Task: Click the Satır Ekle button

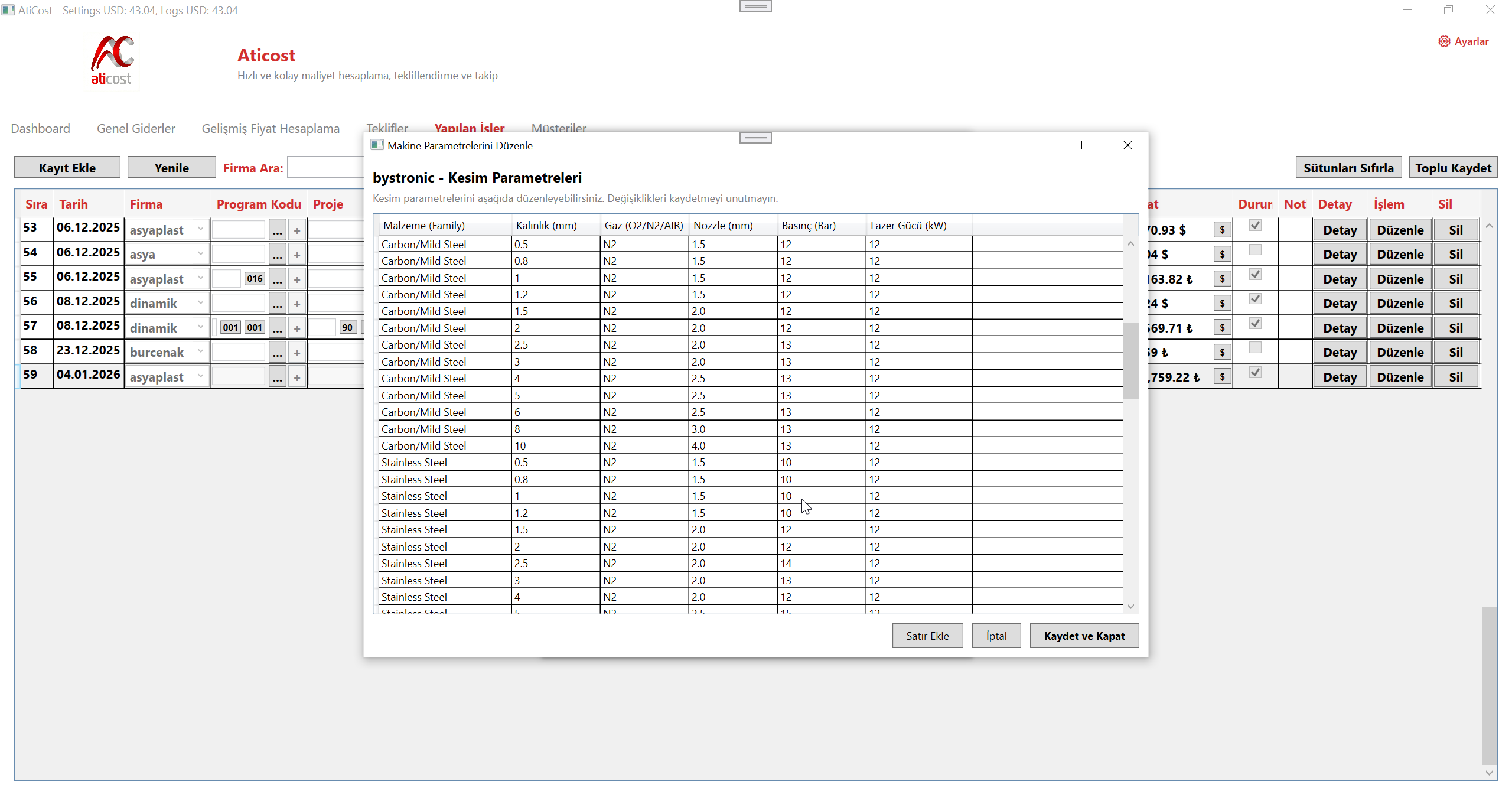Action: 927,636
